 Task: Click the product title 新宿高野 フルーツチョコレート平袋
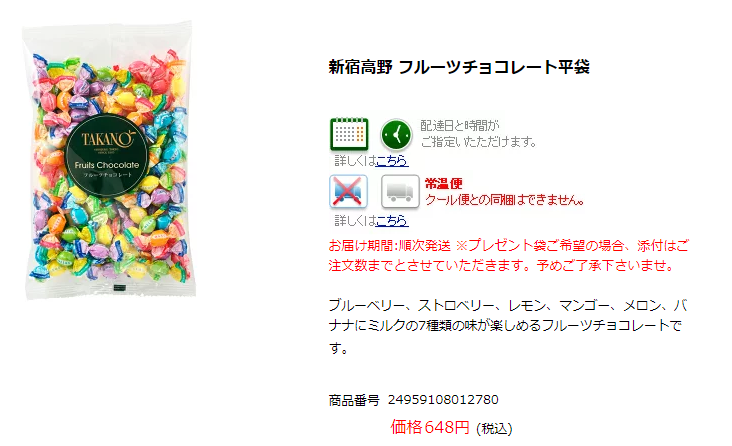(459, 67)
